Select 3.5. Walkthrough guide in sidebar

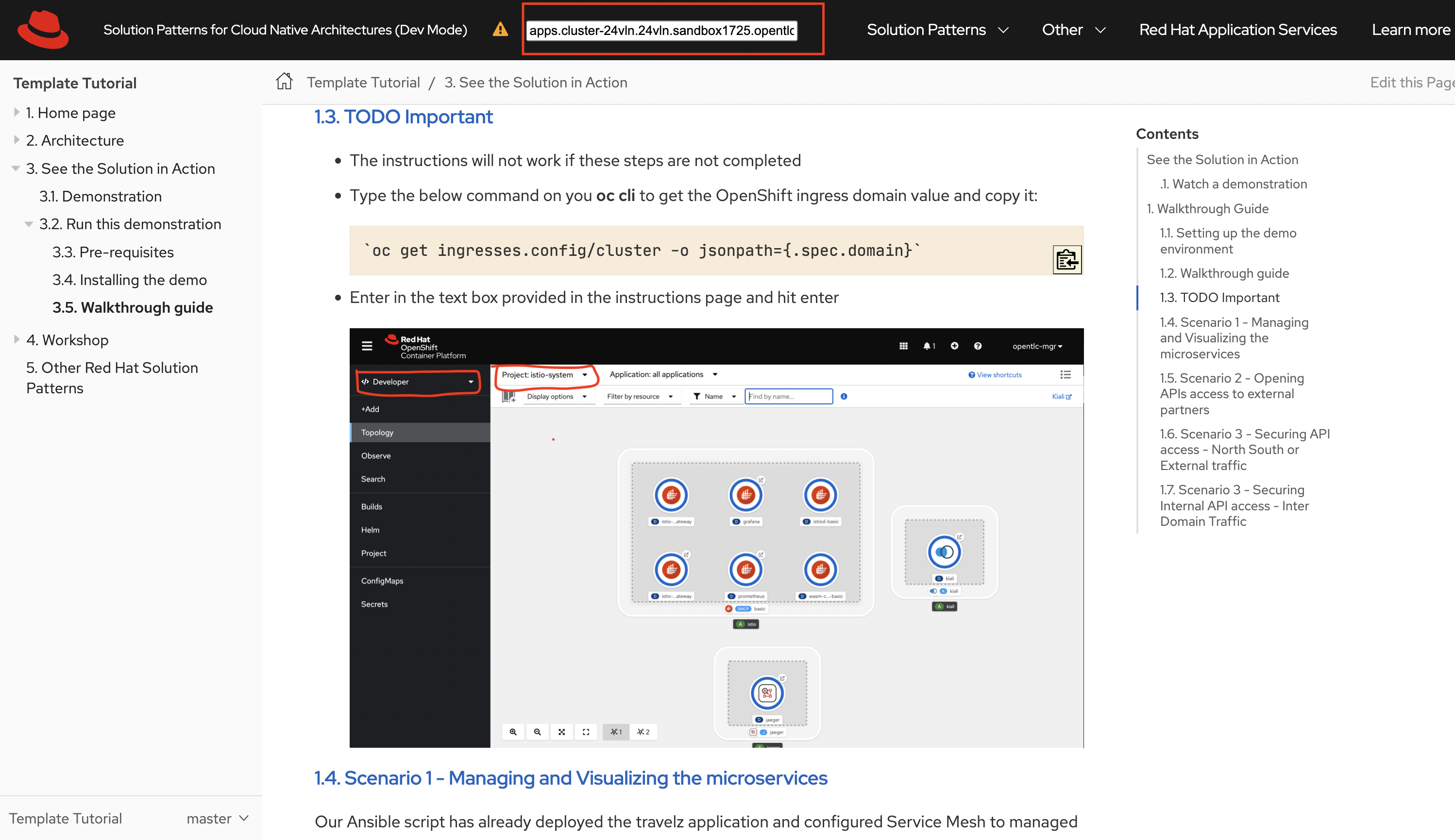(x=133, y=307)
